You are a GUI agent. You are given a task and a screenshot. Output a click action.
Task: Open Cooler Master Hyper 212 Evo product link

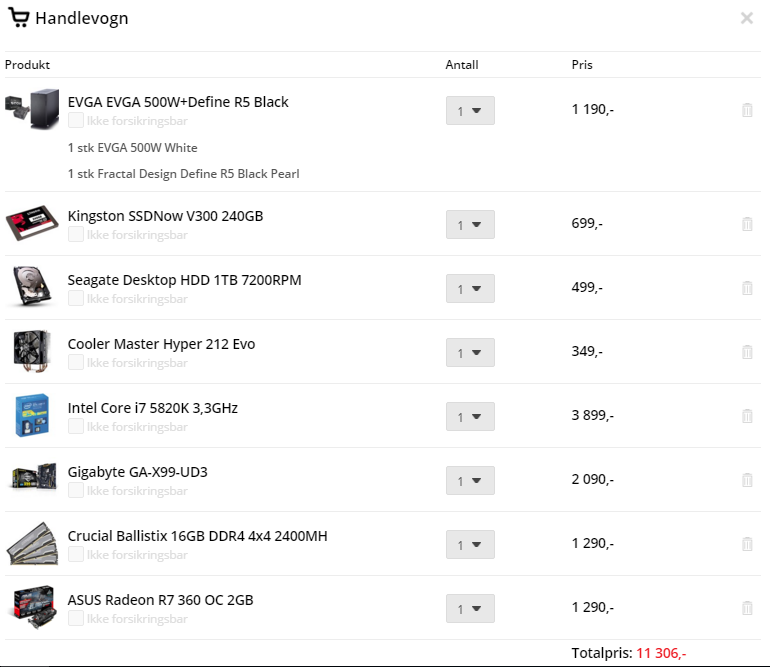pos(161,344)
